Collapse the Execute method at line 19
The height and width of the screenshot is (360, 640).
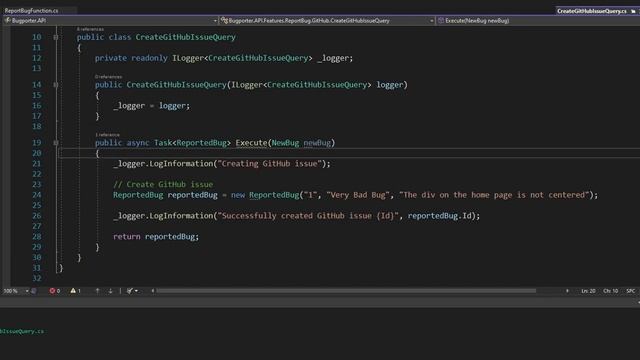[56, 143]
